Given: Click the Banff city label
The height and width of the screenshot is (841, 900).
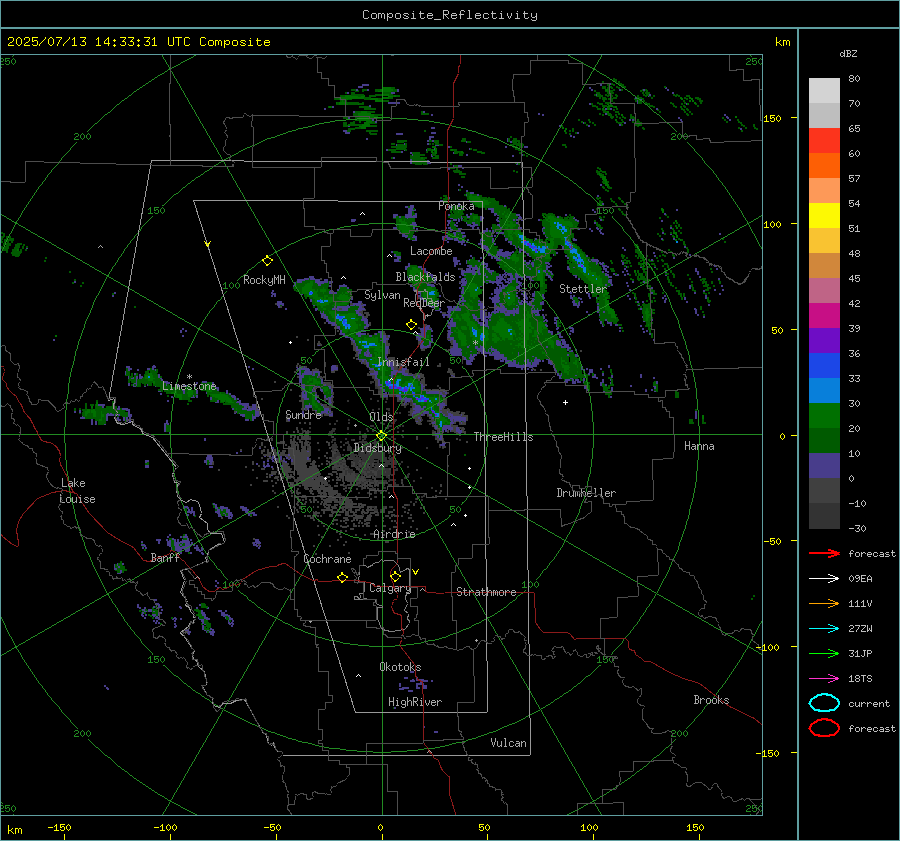Looking at the screenshot, I should coord(165,558).
